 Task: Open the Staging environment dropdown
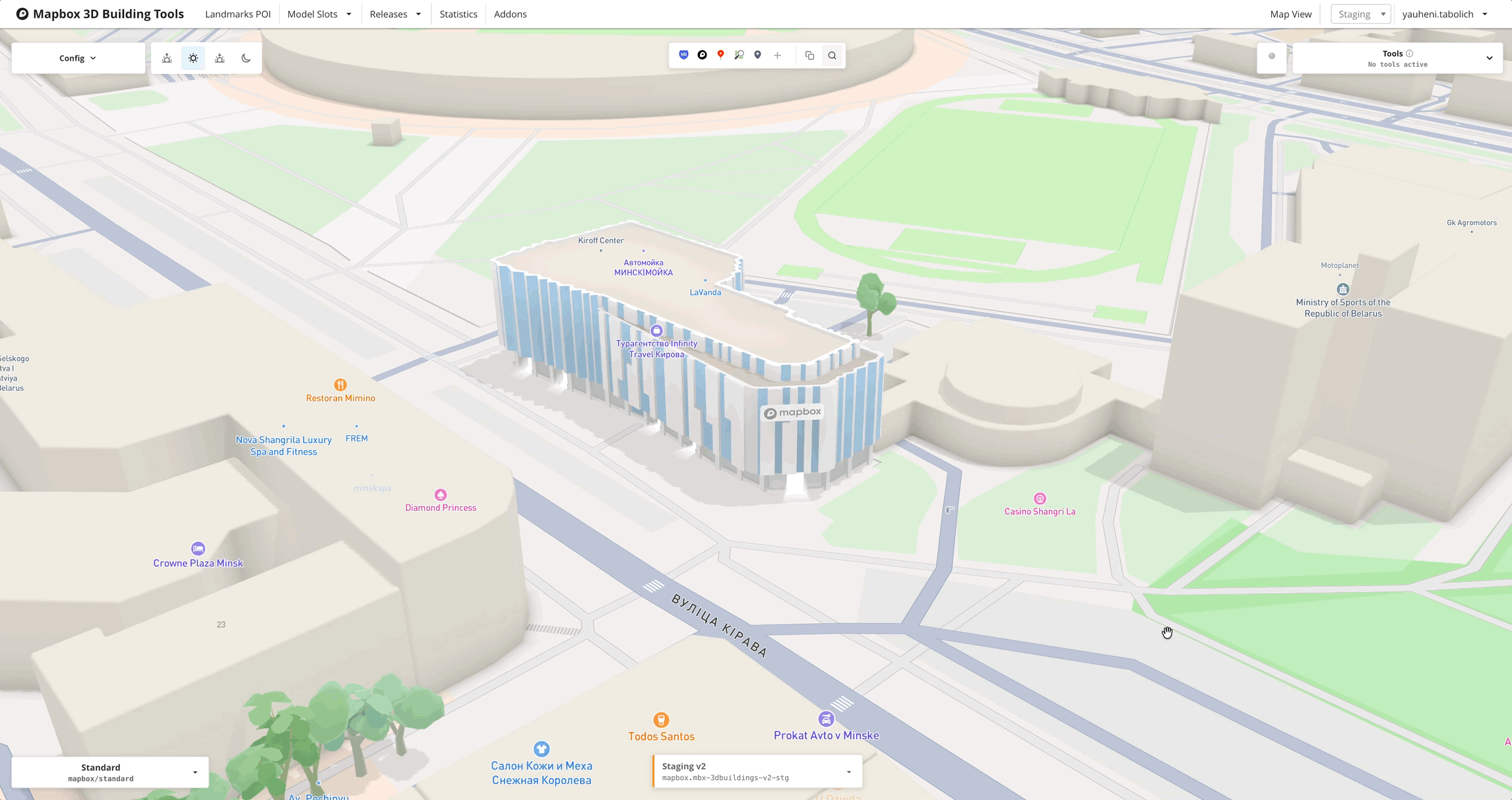pyautogui.click(x=1361, y=14)
